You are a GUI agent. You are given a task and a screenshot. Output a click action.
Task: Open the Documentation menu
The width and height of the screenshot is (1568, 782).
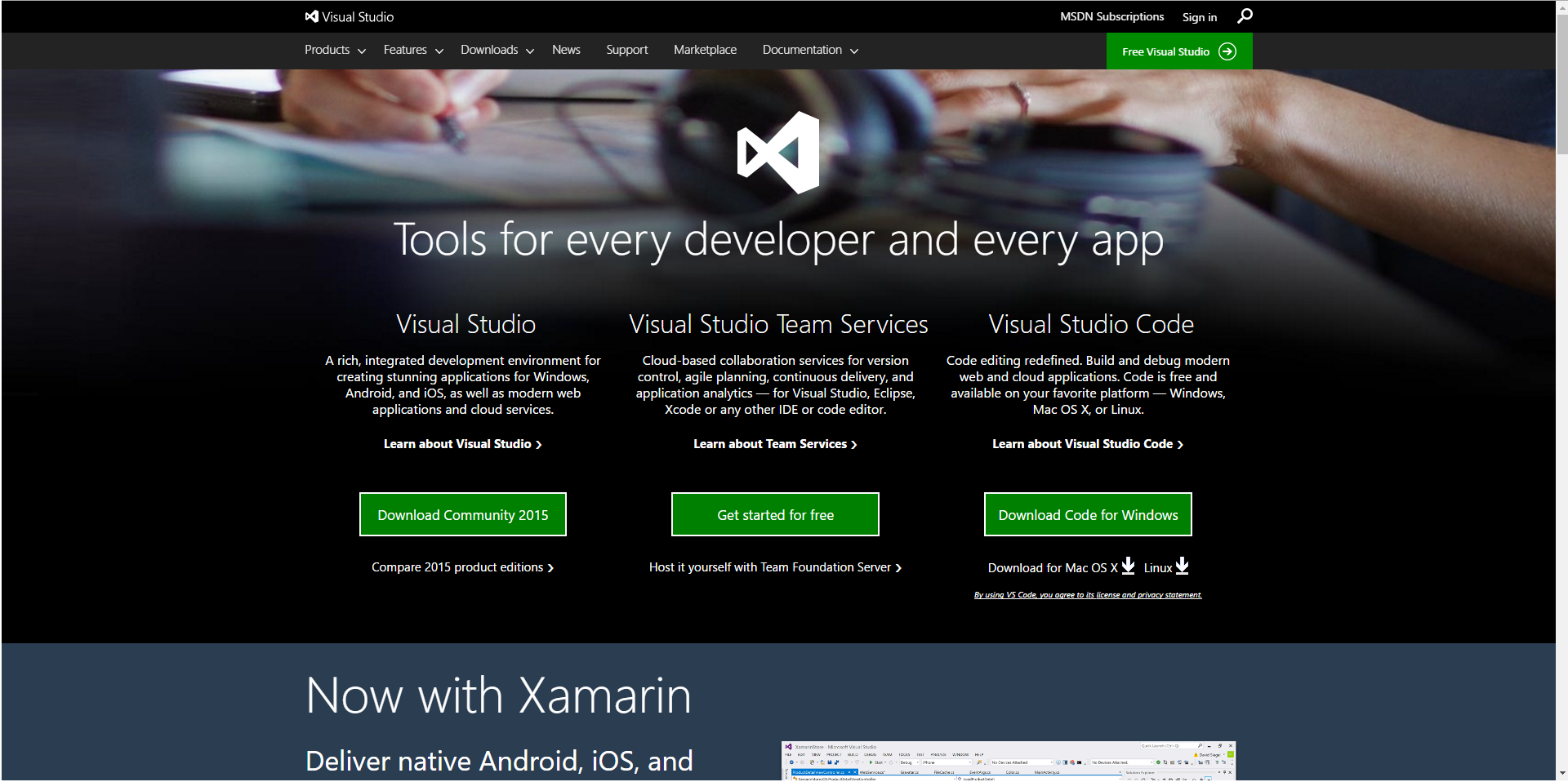click(802, 50)
